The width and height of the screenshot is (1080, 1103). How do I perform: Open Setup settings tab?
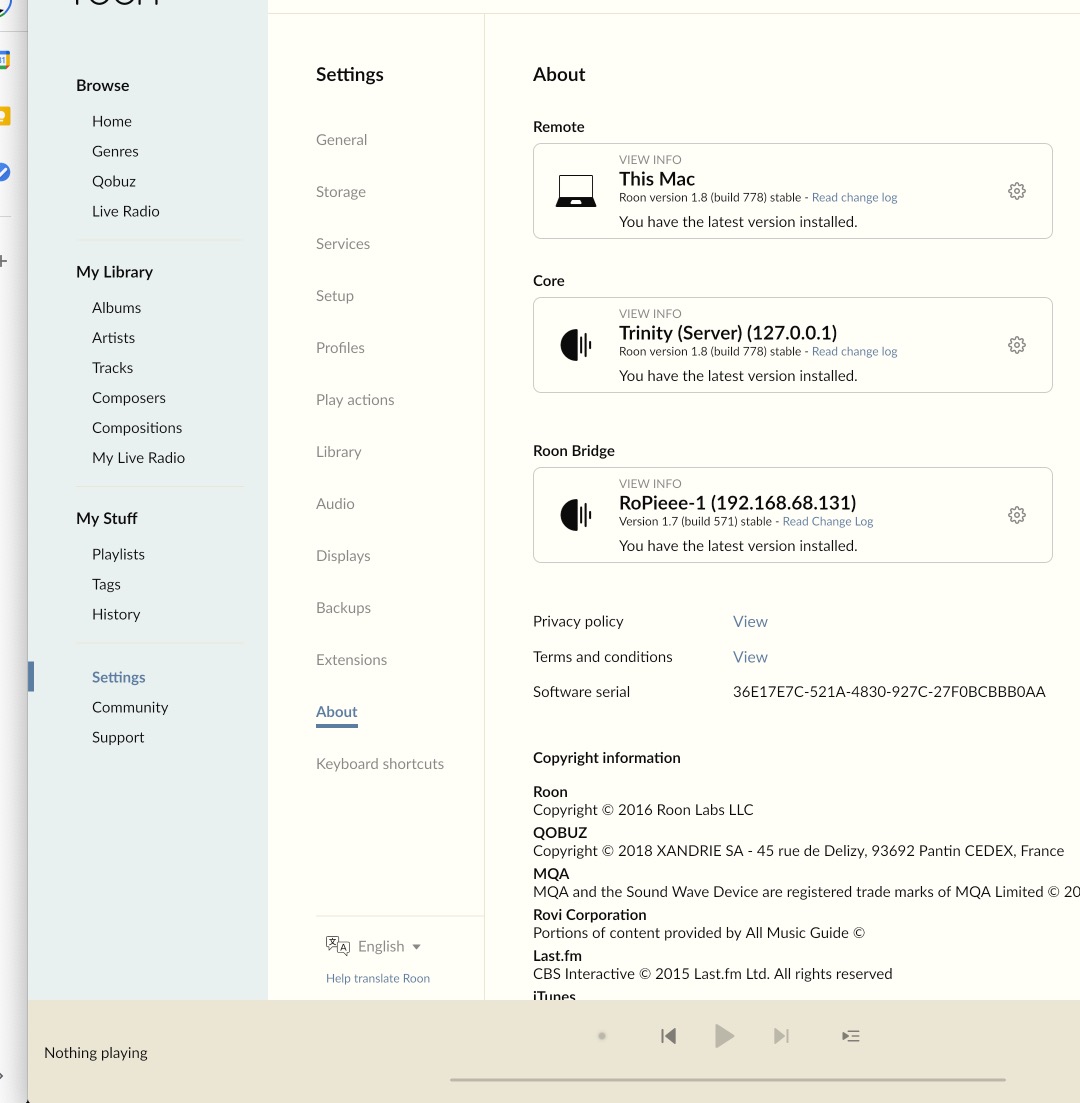335,295
